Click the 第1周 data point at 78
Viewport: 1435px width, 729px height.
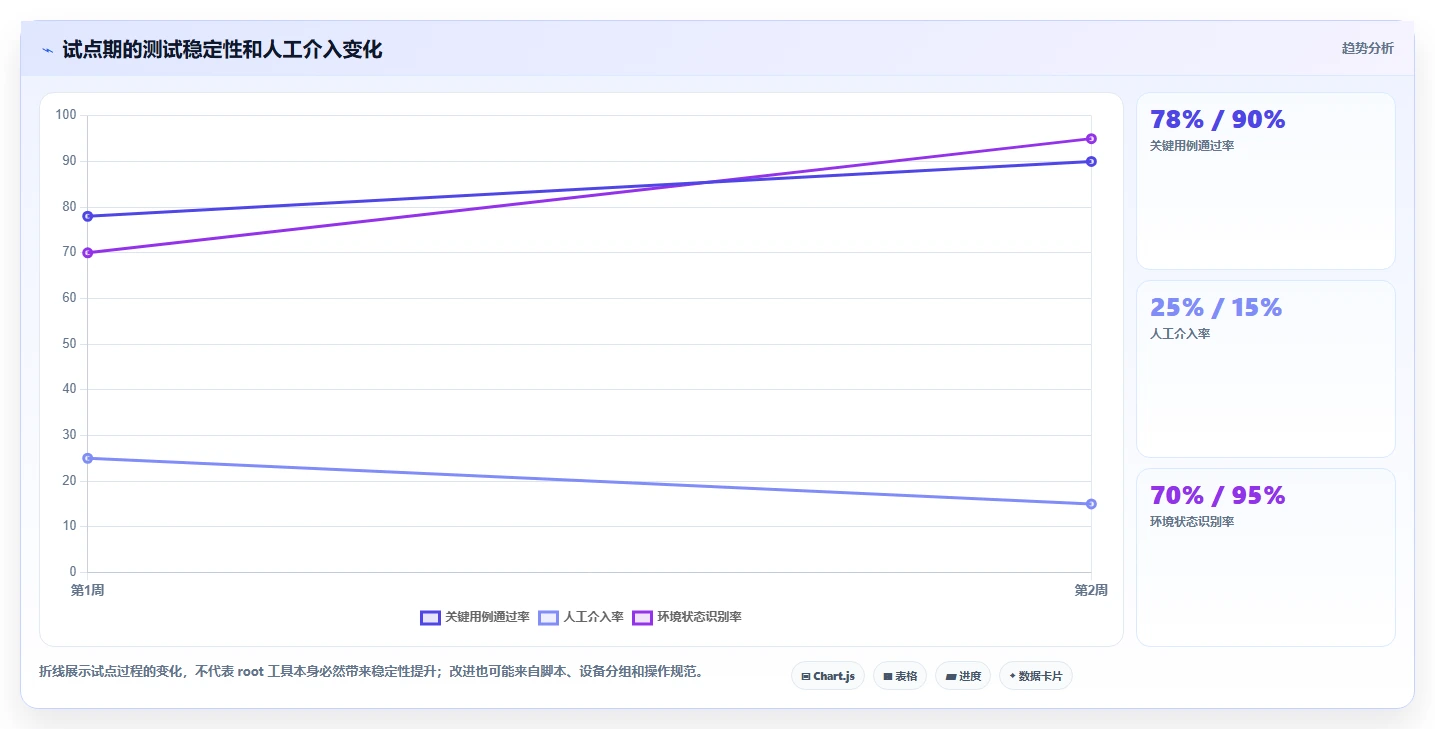tap(88, 216)
